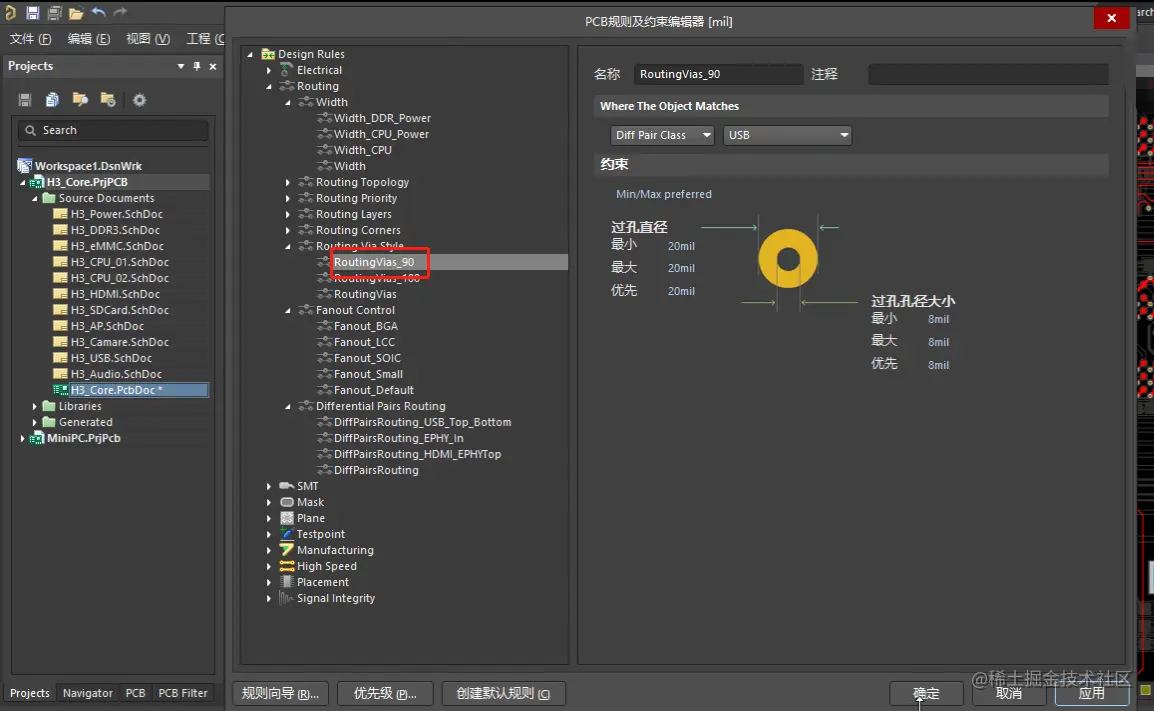Expand the Electrical rules category
This screenshot has width=1154, height=711.
[x=269, y=70]
